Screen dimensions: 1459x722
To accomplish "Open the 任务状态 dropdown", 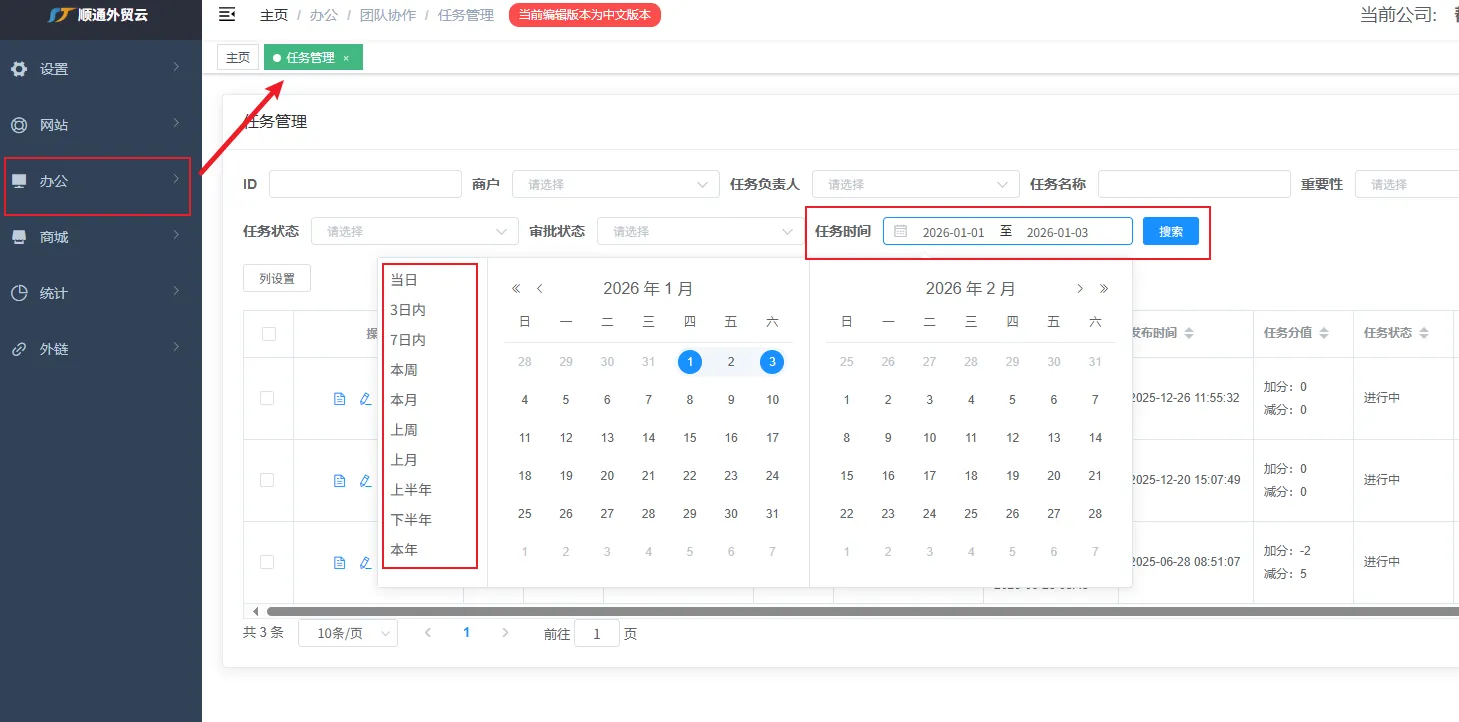I will [x=414, y=232].
